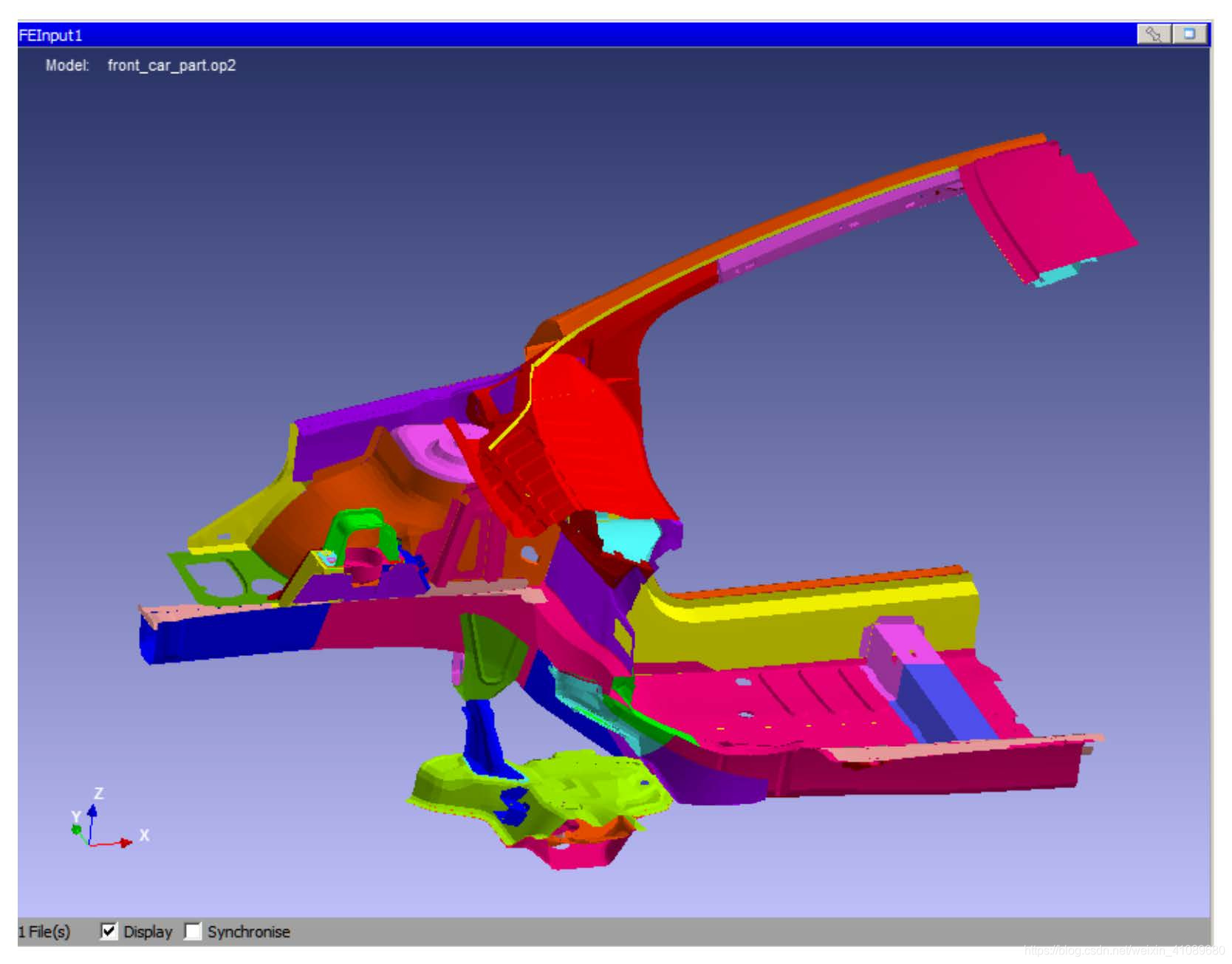Select model name front_car_part.op2 text
This screenshot has height=964, width=1232.
click(x=171, y=65)
